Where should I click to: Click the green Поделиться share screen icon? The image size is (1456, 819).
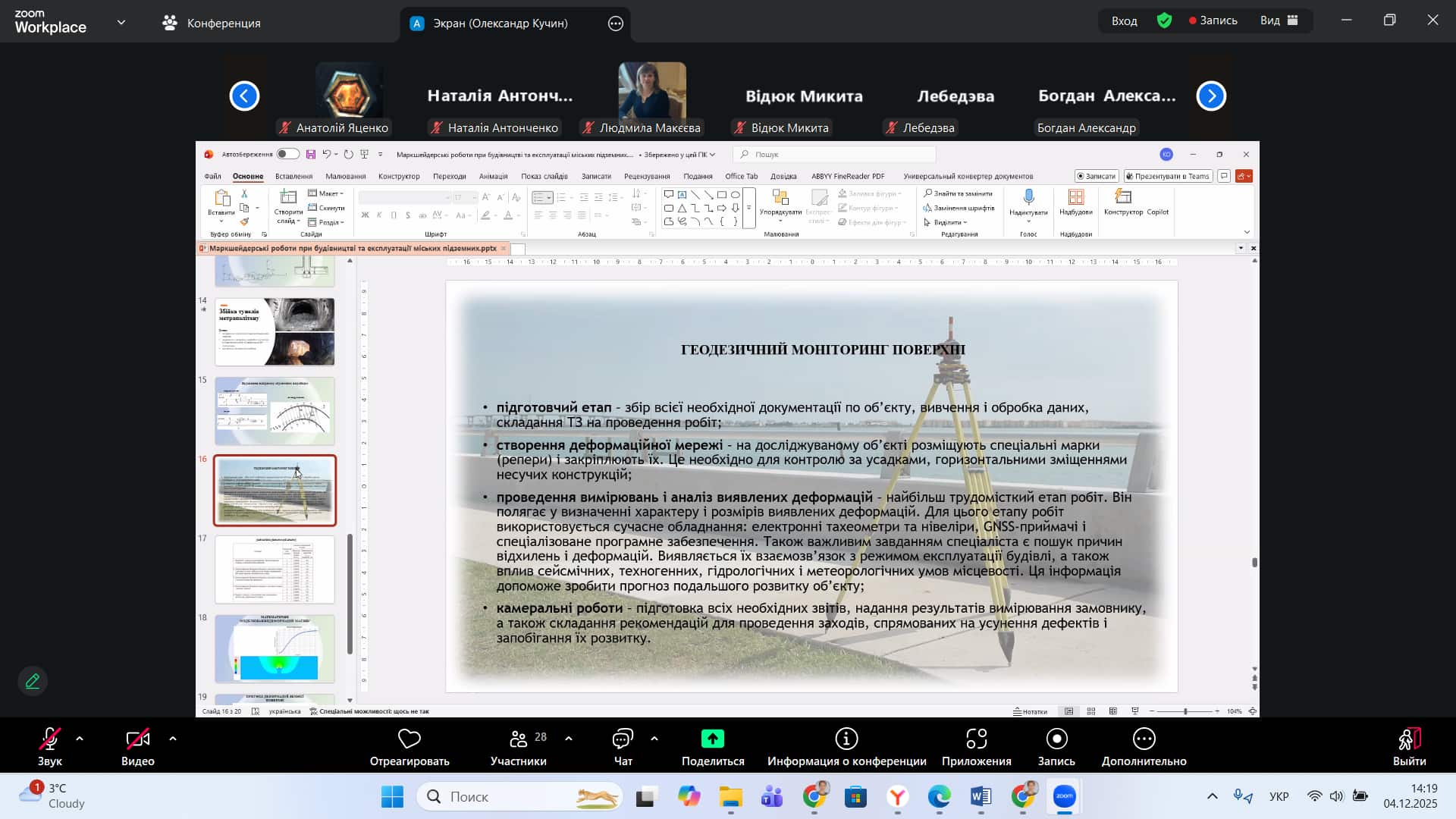(712, 739)
